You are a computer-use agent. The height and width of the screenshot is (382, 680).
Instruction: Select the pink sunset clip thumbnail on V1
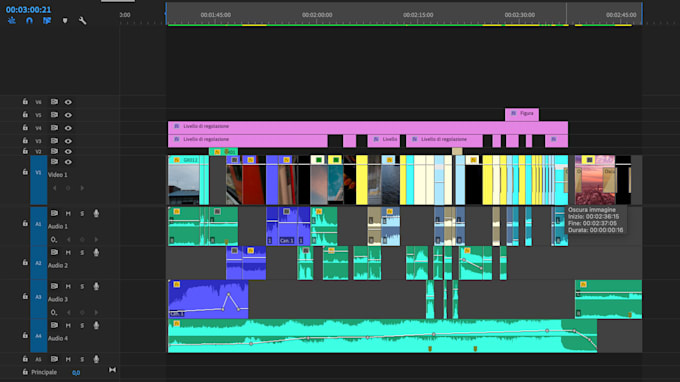point(595,180)
